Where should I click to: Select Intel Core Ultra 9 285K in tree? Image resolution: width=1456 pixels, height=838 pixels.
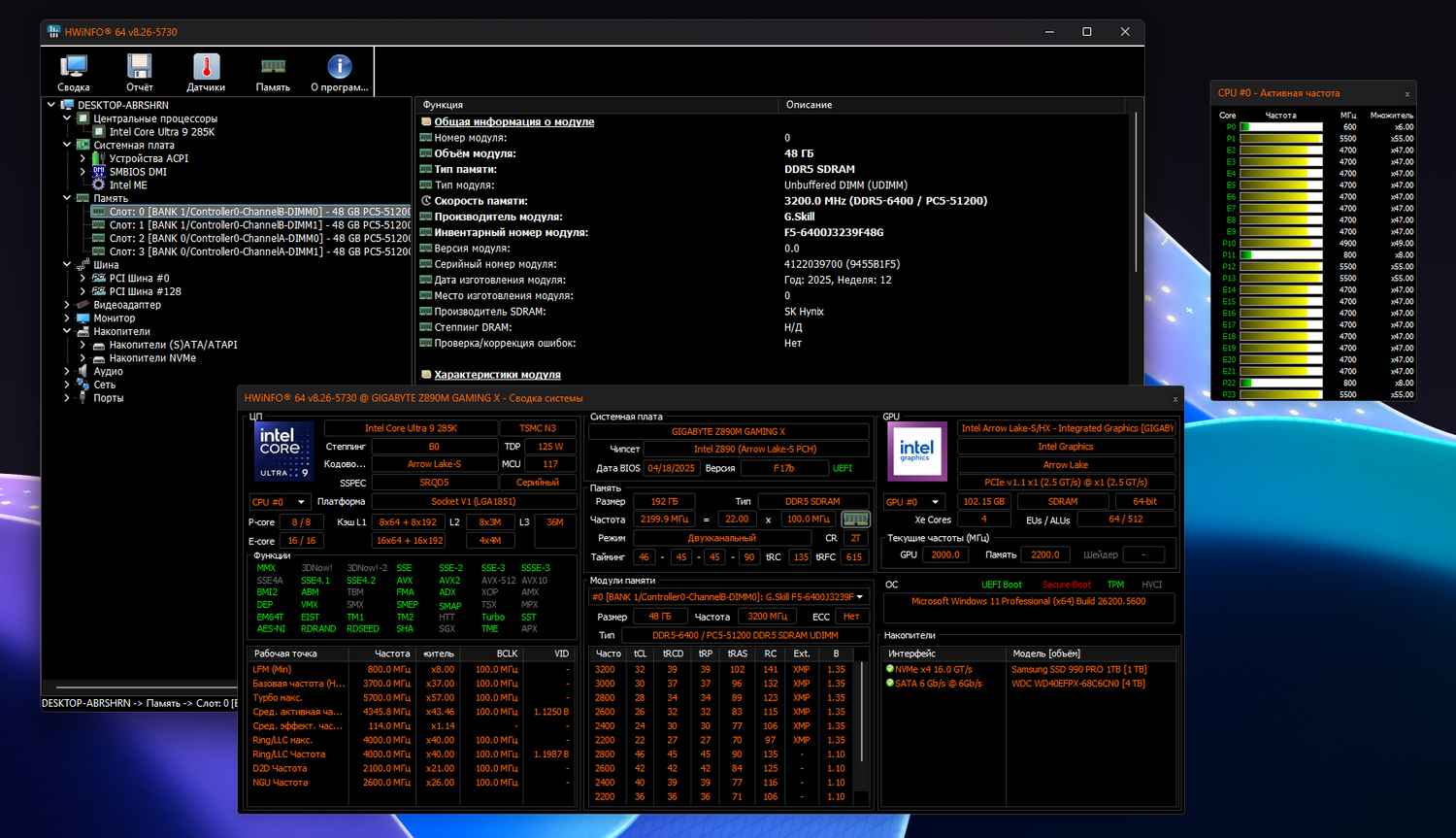[161, 132]
